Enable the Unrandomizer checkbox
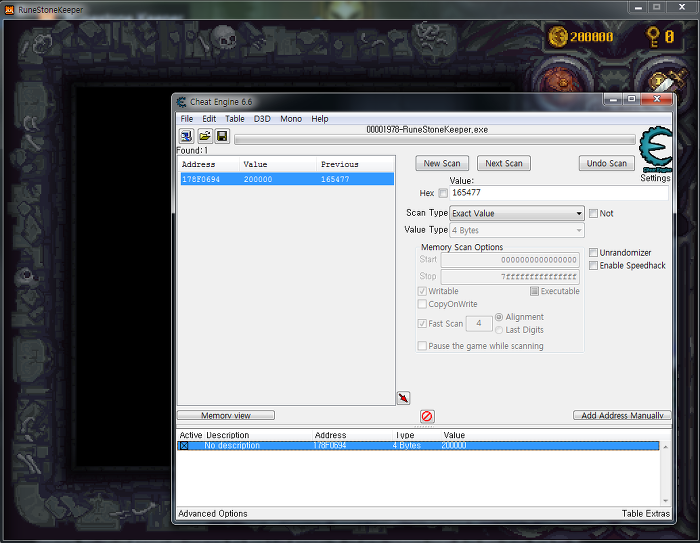The image size is (700, 543). point(593,253)
